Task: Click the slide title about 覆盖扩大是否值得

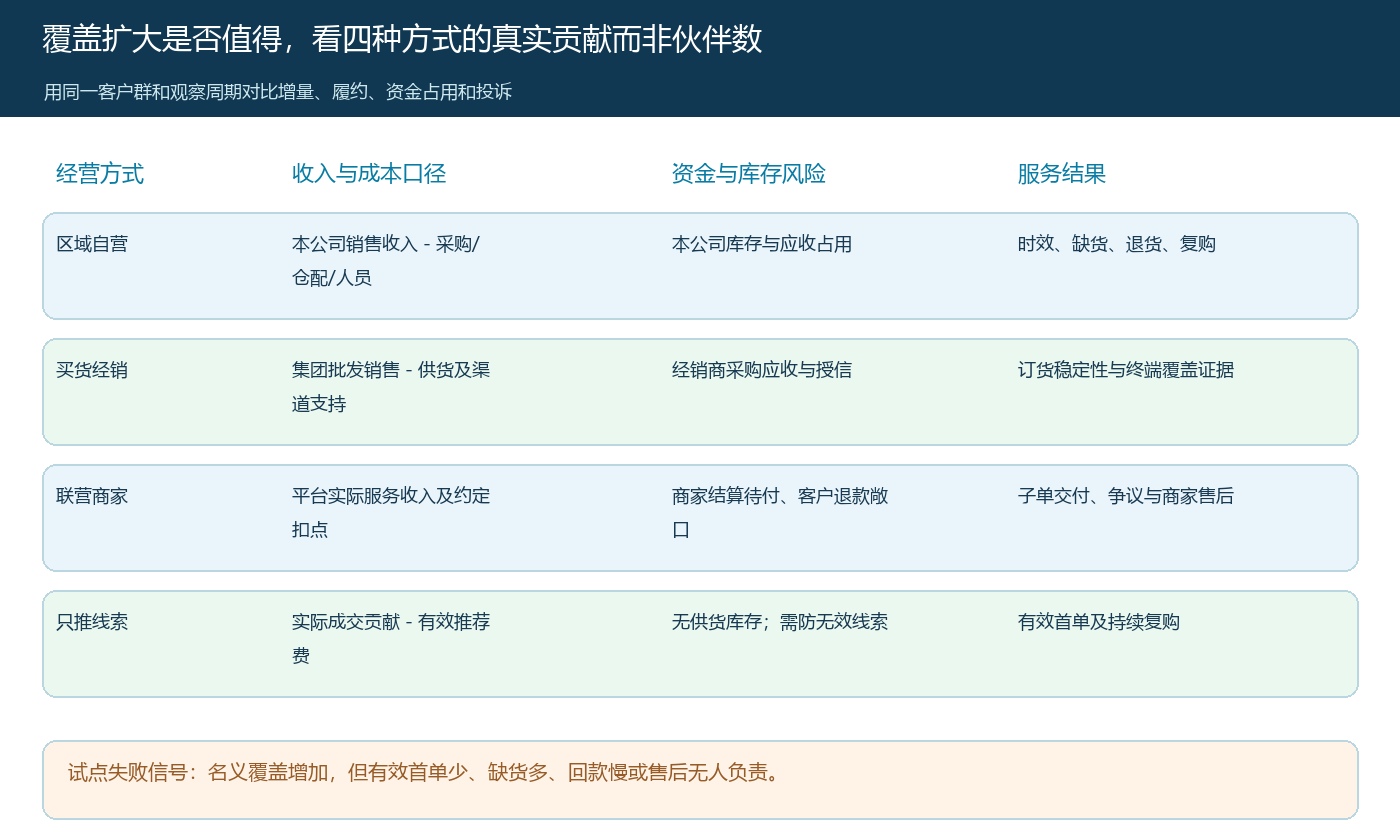Action: point(402,39)
